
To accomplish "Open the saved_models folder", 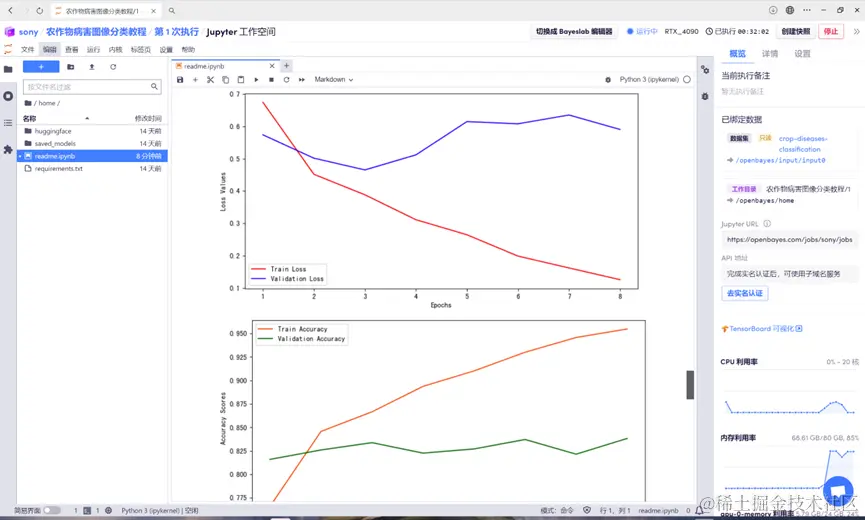I will 92,143.
